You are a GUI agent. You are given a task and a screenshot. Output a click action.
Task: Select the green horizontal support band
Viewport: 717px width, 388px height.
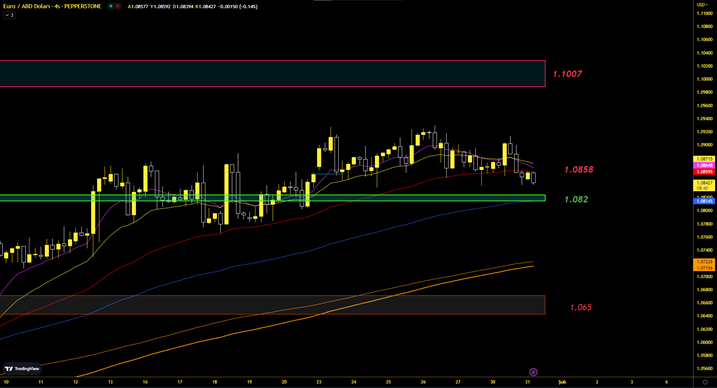(x=273, y=198)
